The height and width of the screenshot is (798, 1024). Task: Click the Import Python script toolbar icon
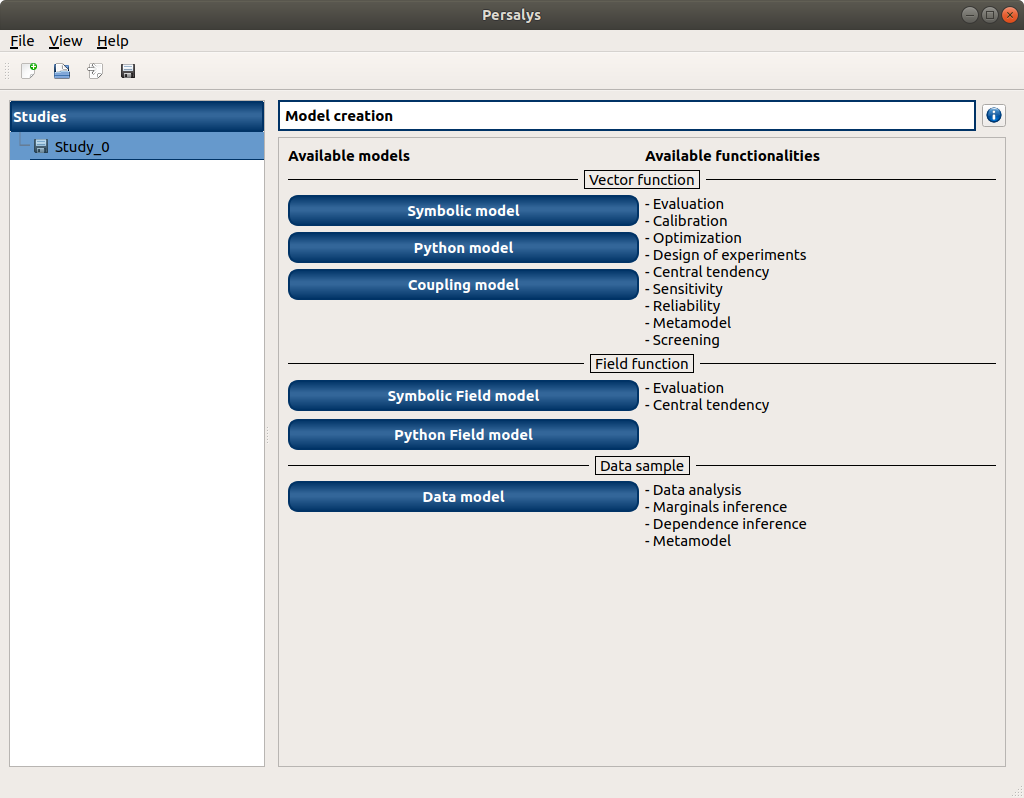point(95,71)
